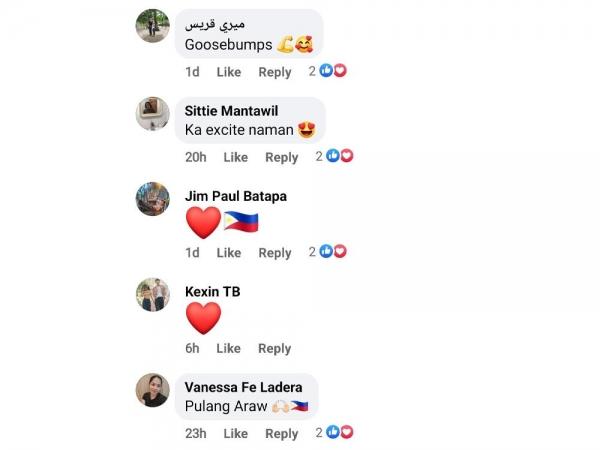The width and height of the screenshot is (600, 450).
Task: Show reactions on Jim Paul Batapa's comment
Action: [328, 251]
